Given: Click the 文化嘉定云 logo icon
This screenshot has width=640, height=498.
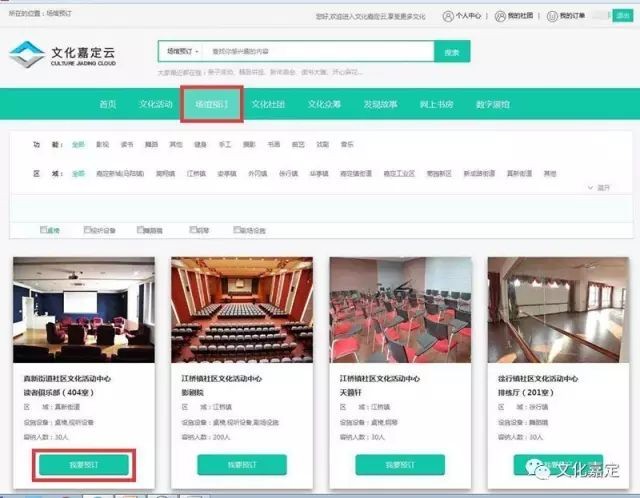Looking at the screenshot, I should pyautogui.click(x=27, y=55).
